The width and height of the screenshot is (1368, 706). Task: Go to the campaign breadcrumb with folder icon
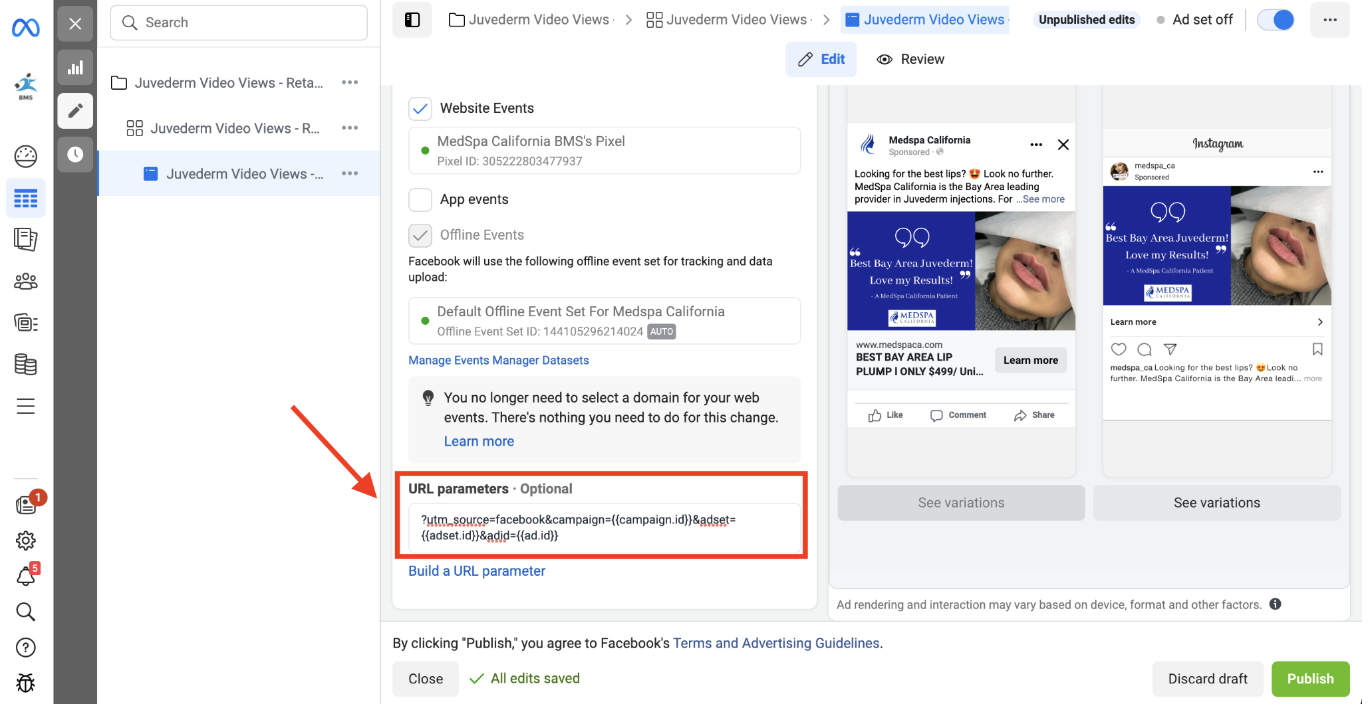(530, 20)
